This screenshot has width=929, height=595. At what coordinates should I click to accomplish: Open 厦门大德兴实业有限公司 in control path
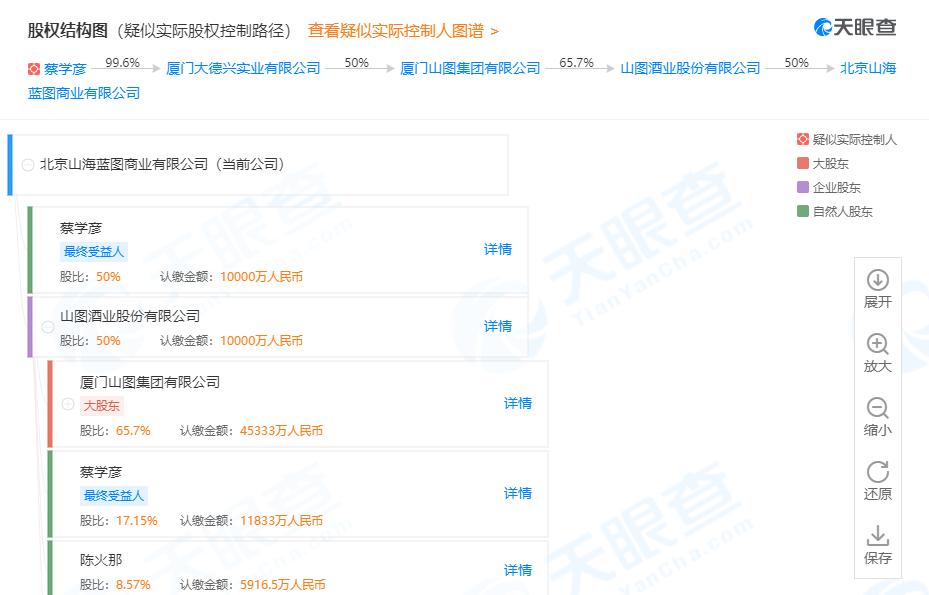coord(243,69)
